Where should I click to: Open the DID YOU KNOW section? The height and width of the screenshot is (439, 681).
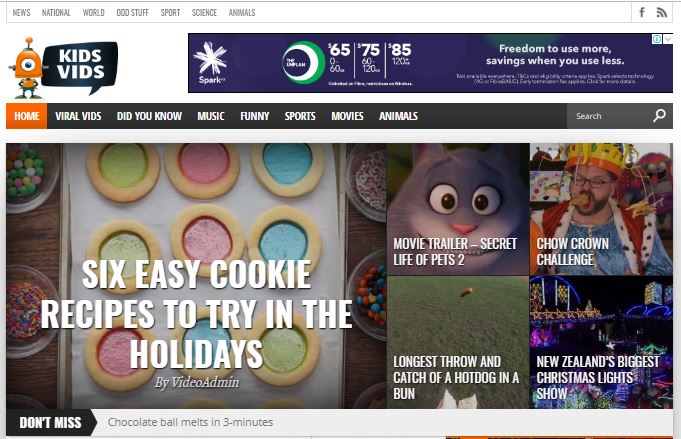click(x=149, y=116)
